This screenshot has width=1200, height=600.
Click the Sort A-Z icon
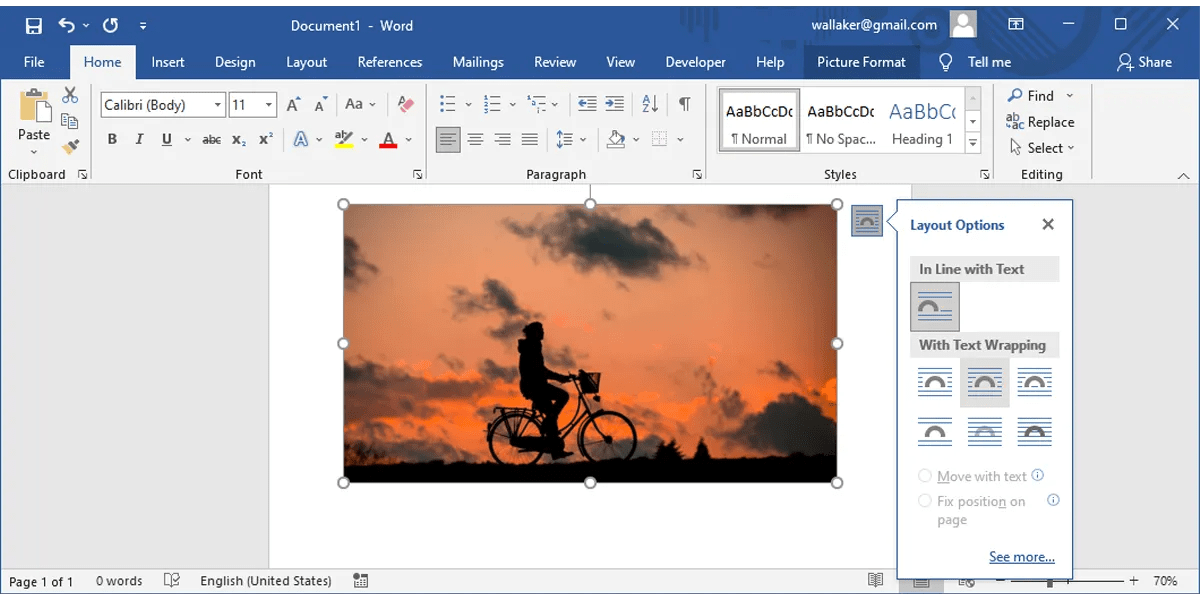point(650,104)
